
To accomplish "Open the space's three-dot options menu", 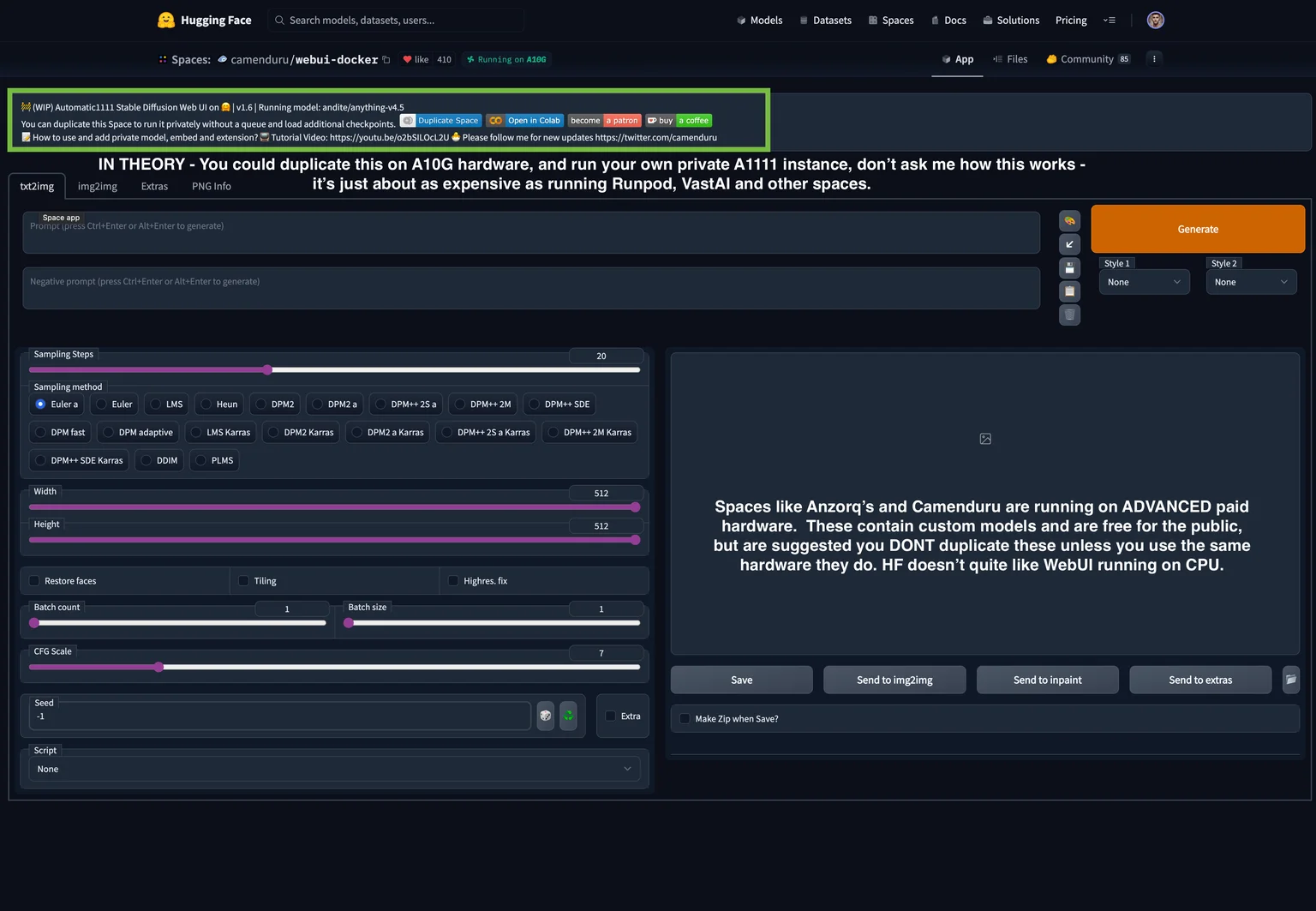I will (1154, 59).
